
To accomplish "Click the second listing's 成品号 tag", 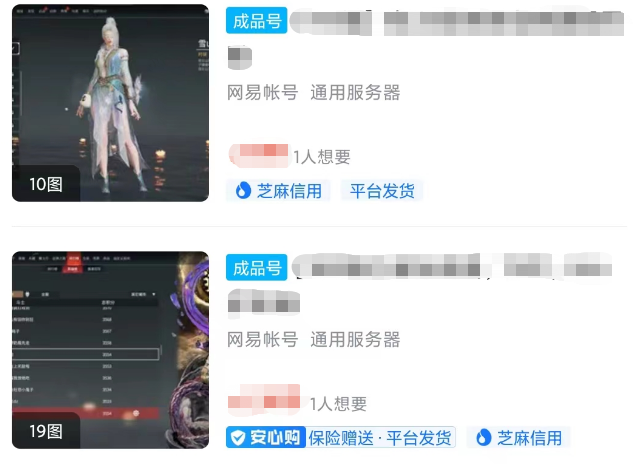I will coord(257,268).
